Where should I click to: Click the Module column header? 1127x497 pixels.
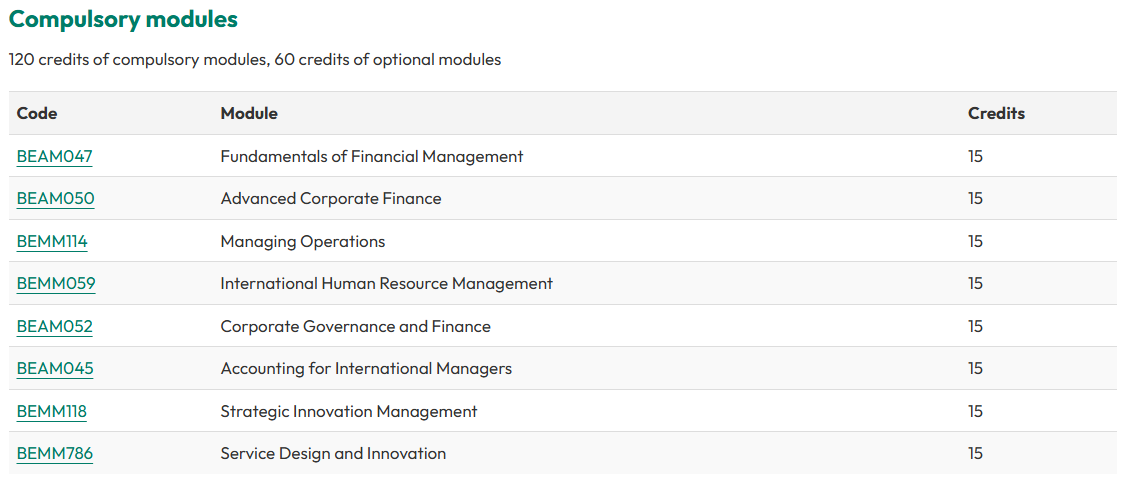point(249,113)
